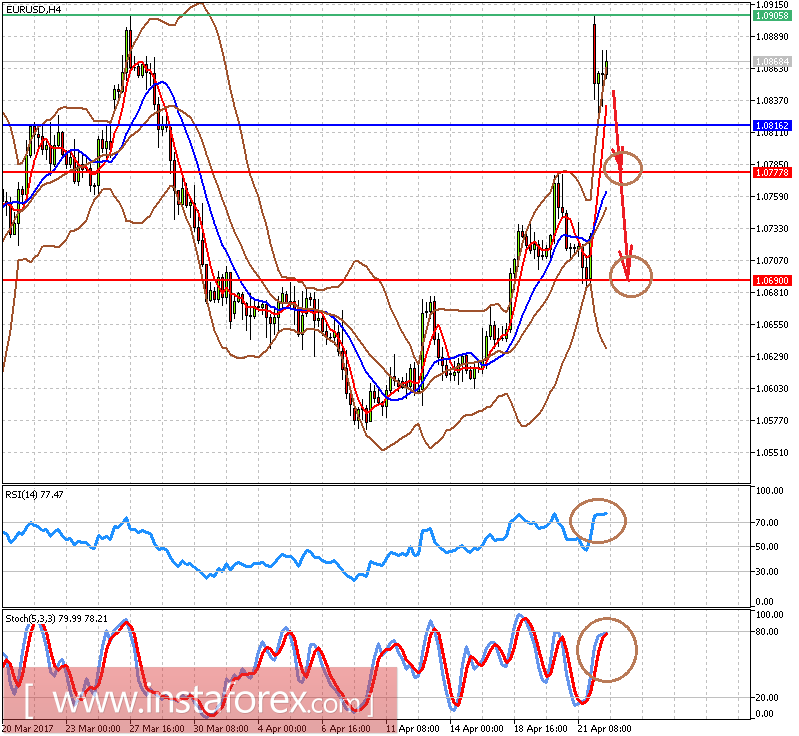The width and height of the screenshot is (799, 736).
Task: Click the 80.00 level on the Stochastic scale
Action: 769,632
